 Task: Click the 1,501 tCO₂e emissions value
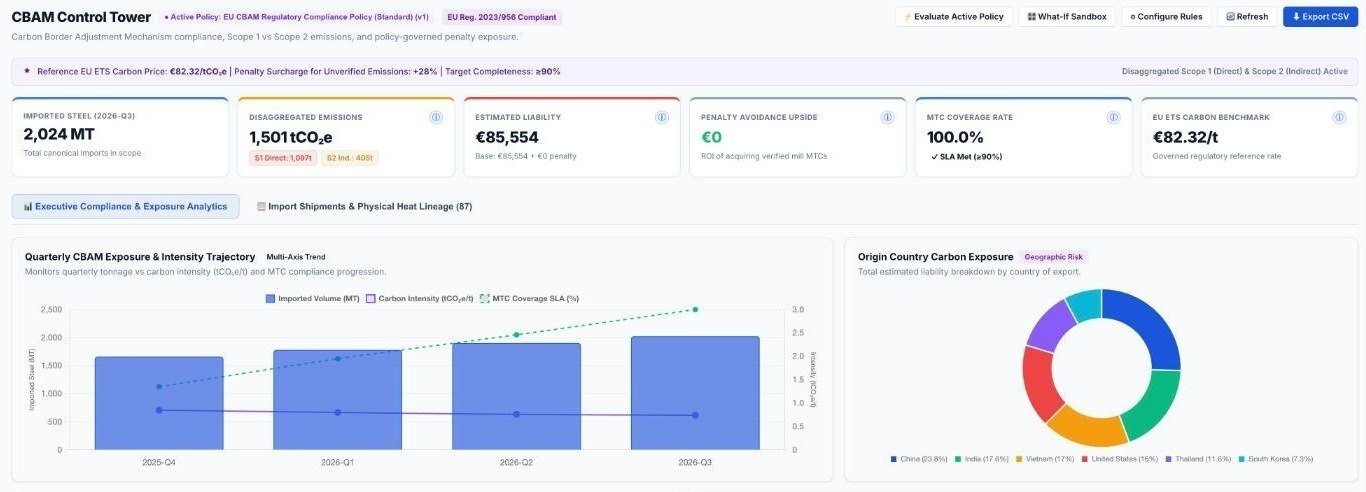291,137
